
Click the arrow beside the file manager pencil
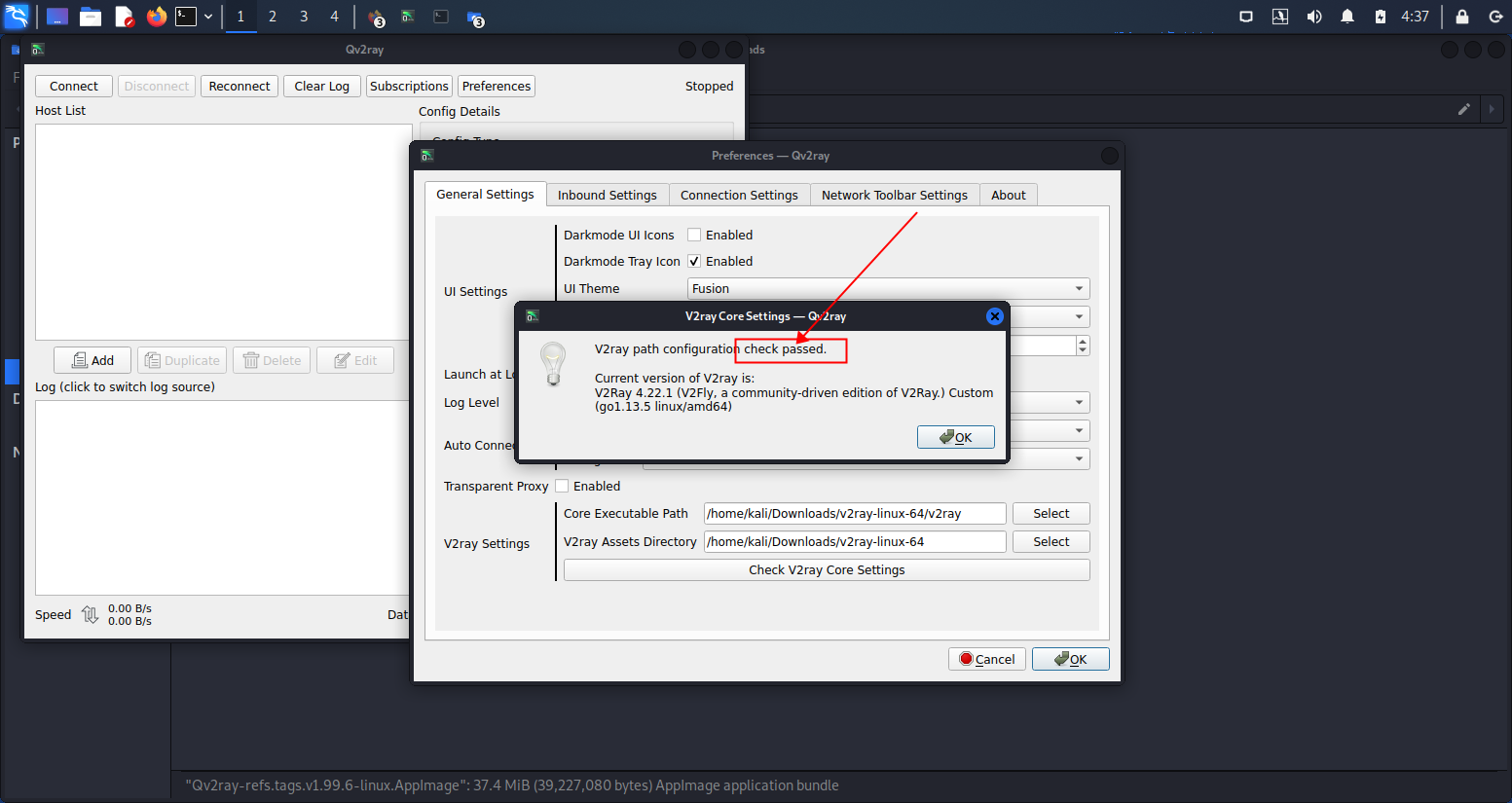(1492, 109)
